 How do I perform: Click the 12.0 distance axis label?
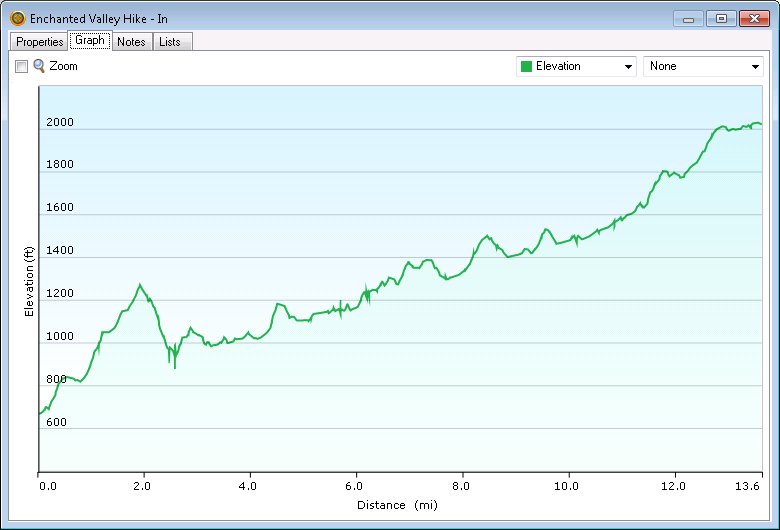pyautogui.click(x=673, y=486)
